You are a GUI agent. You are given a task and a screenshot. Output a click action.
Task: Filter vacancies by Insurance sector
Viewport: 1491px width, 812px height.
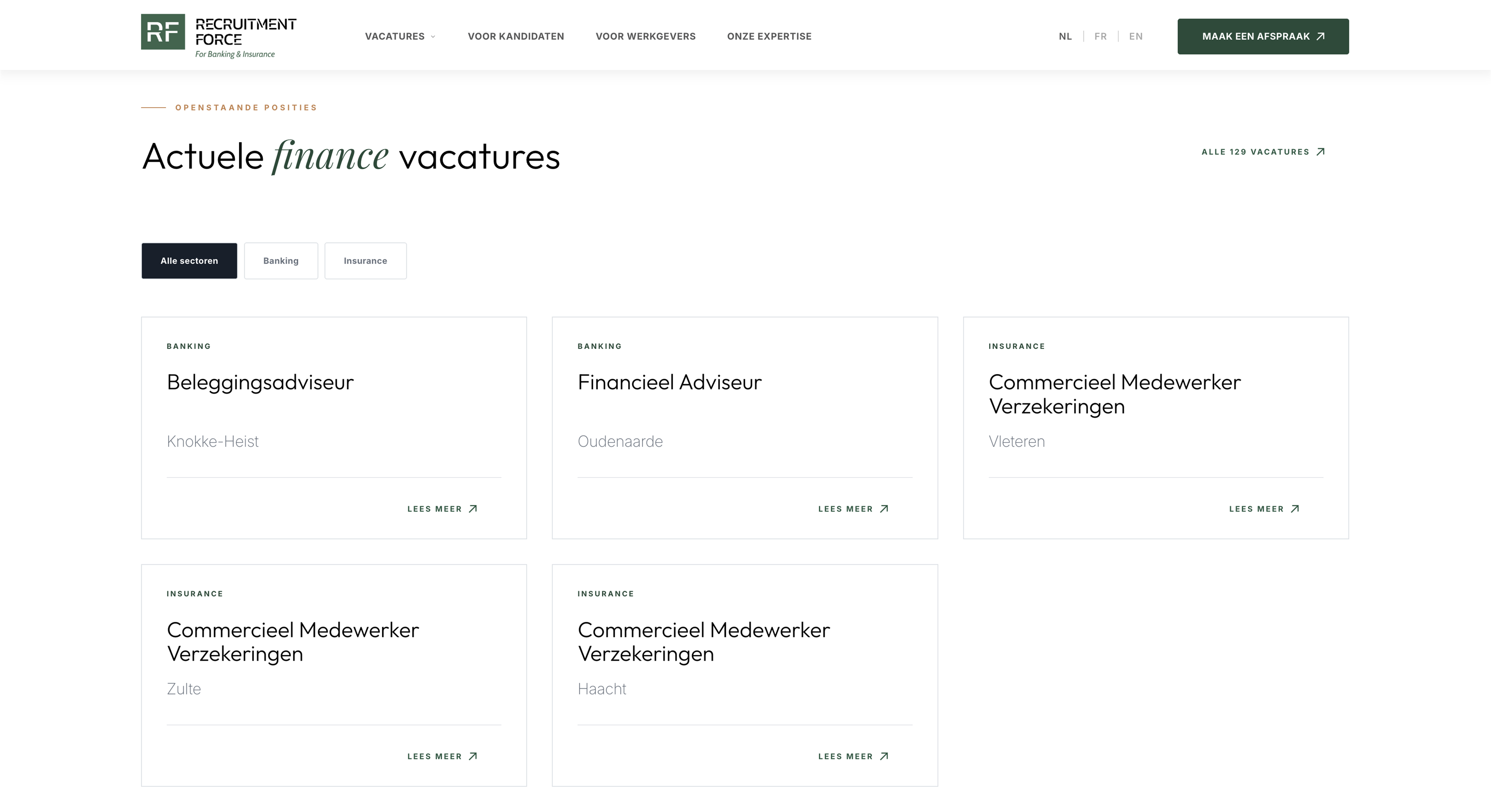365,260
